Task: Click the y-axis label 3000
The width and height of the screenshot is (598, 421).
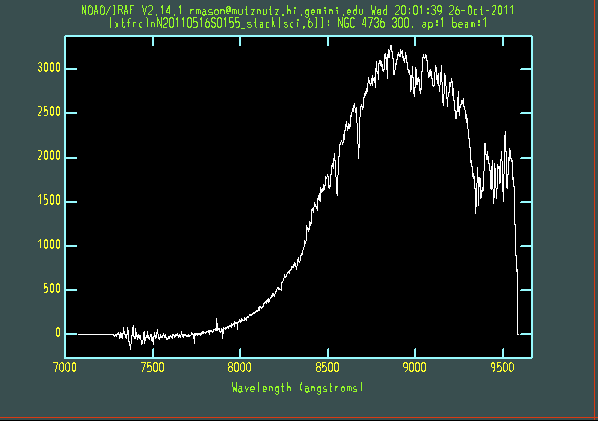Action: (49, 68)
